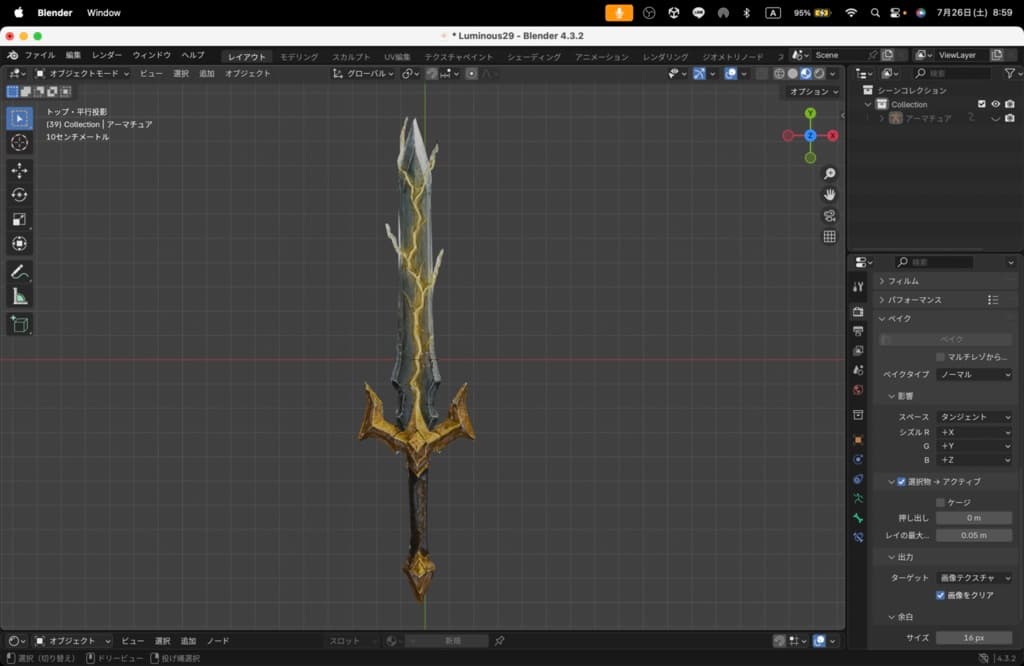The height and width of the screenshot is (666, 1024).
Task: Disable the 画像をクリア checkbox
Action: click(941, 595)
